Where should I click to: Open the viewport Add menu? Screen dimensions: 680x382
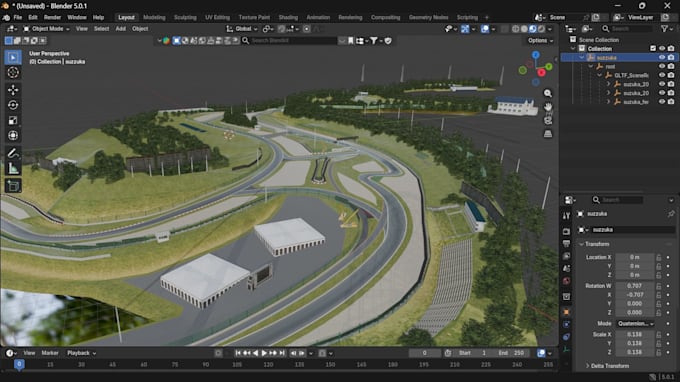(x=121, y=29)
